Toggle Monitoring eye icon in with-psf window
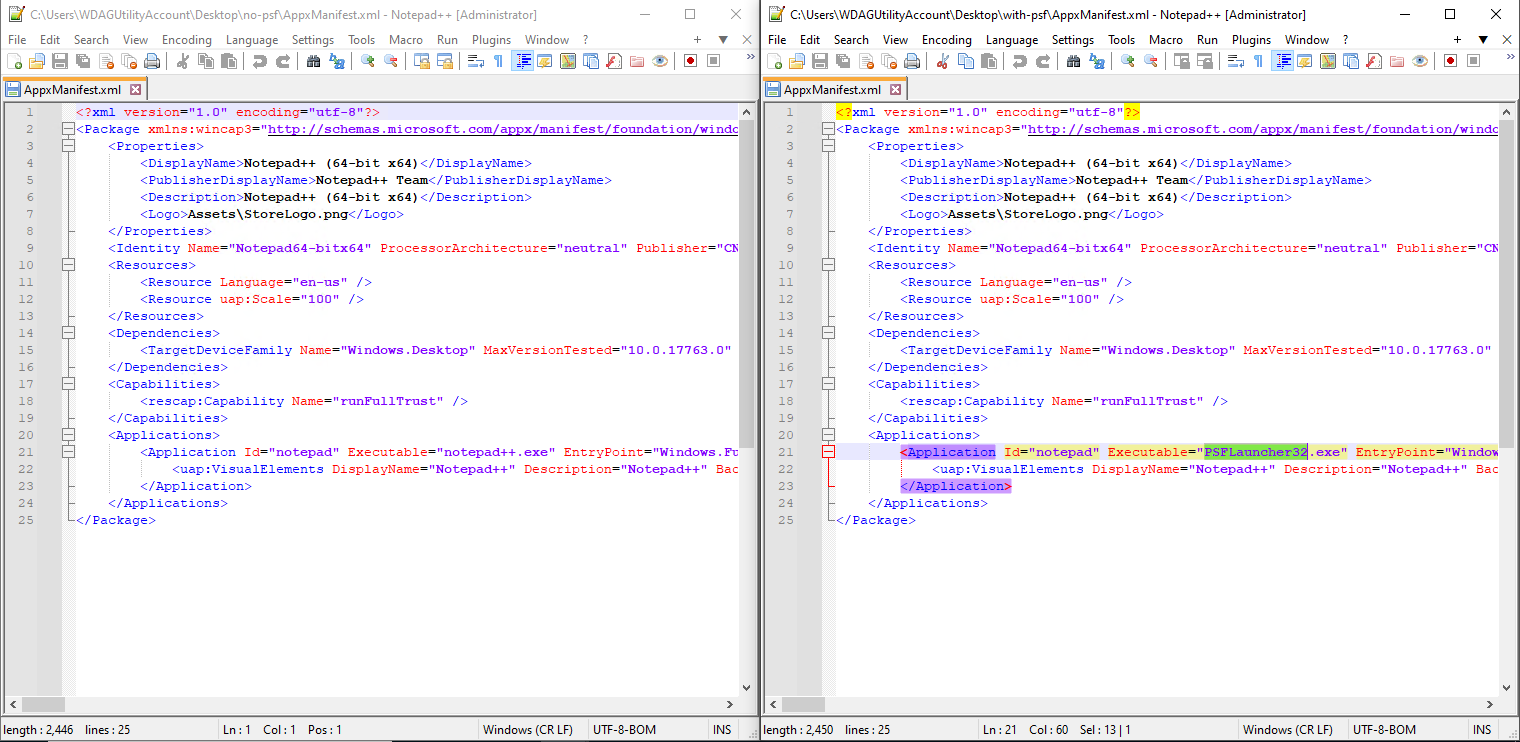Viewport: 1520px width, 742px height. [1420, 61]
